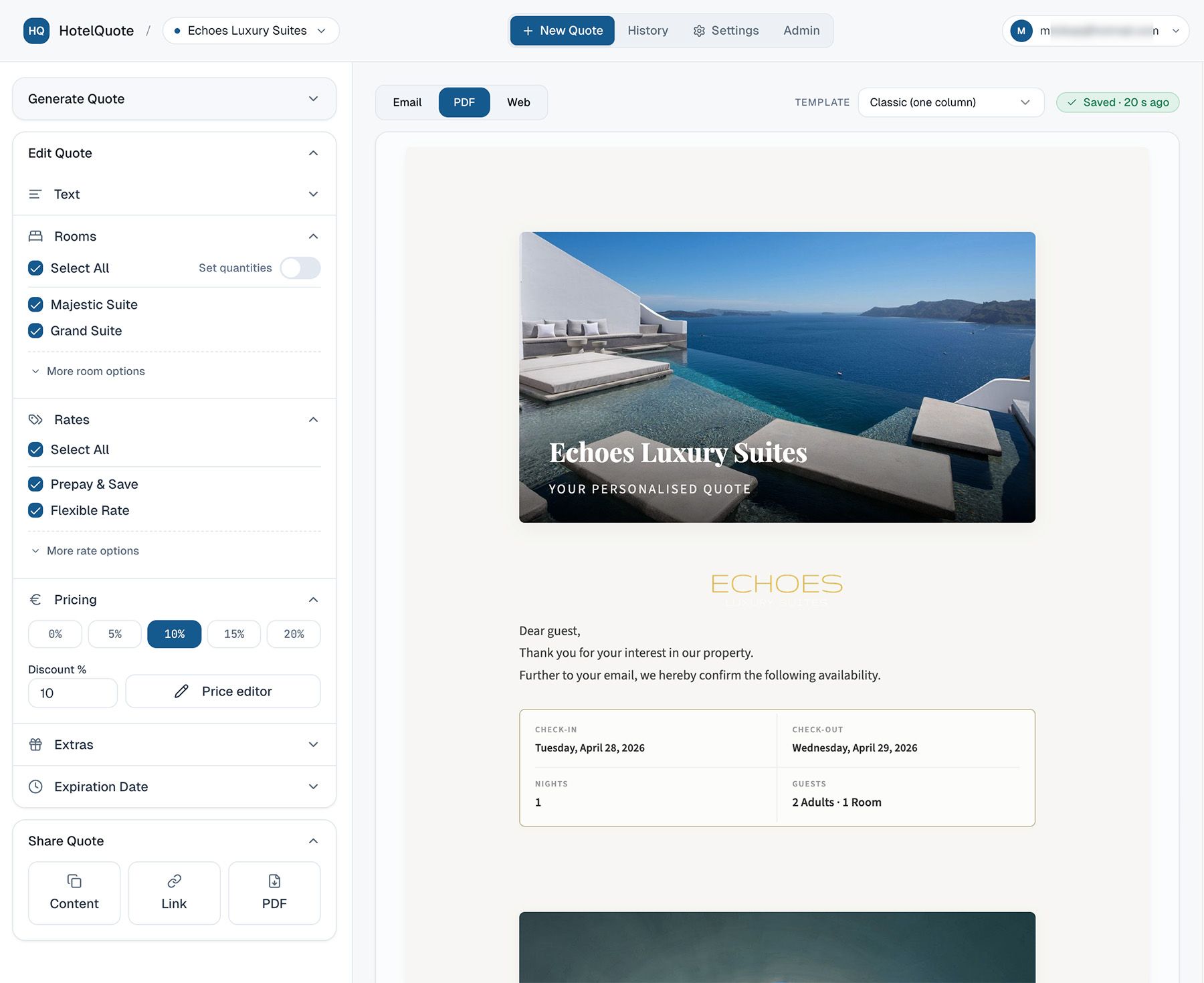Image resolution: width=1204 pixels, height=983 pixels.
Task: Change the template from Classic (one column)
Action: coord(950,102)
